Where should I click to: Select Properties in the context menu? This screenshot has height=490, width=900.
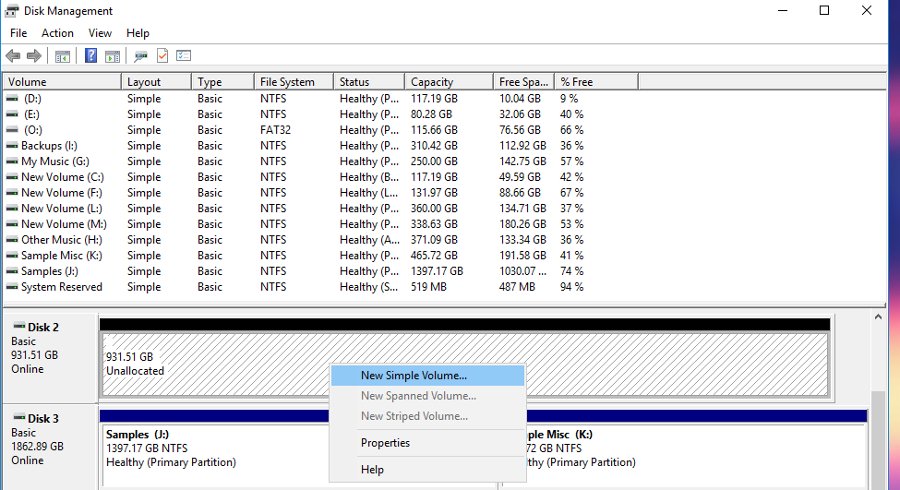pos(428,443)
